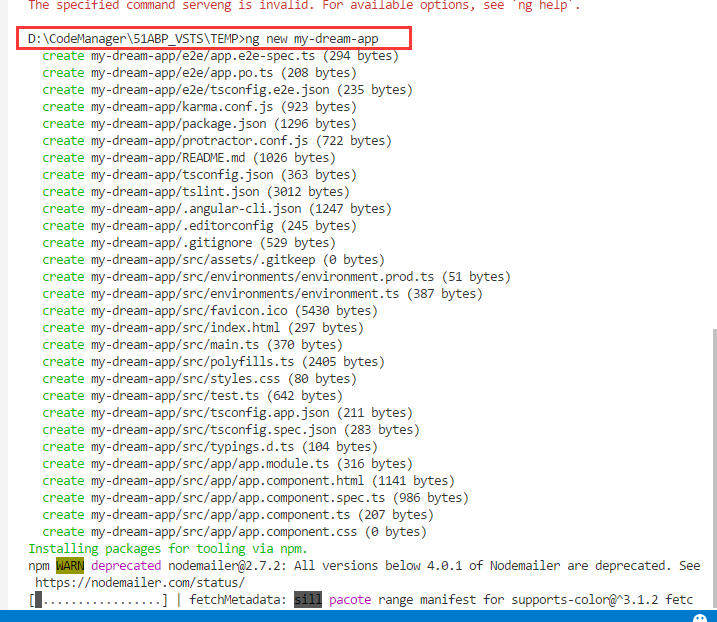Screen dimensions: 717x622
Task: Click the tsconfig.spec.json (283 bytes) line
Action: 231,429
